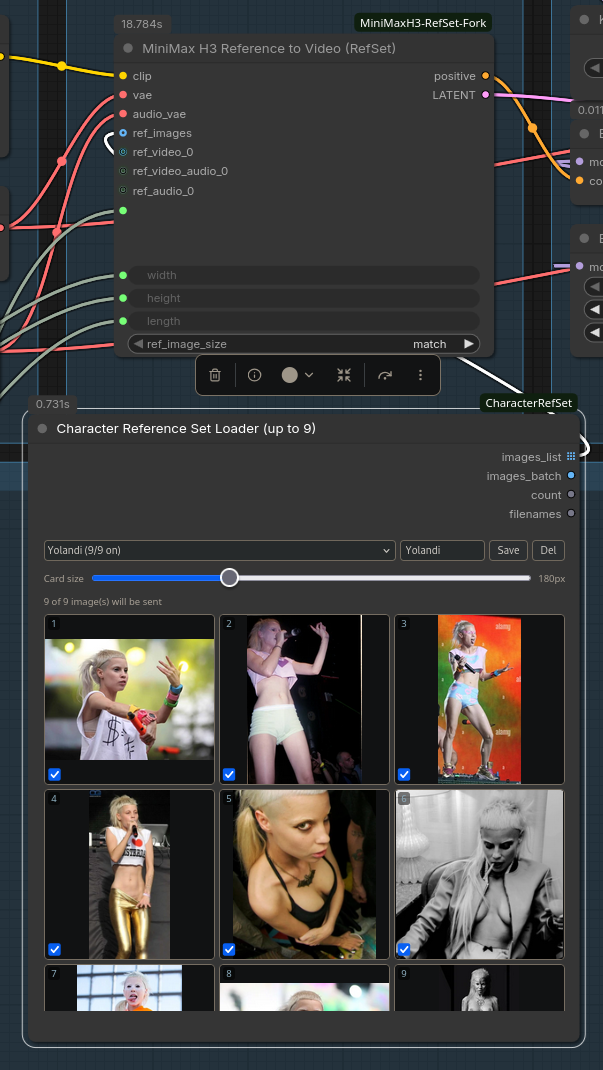
Task: Click the ref_video_0 input socket
Action: pyautogui.click(x=123, y=152)
